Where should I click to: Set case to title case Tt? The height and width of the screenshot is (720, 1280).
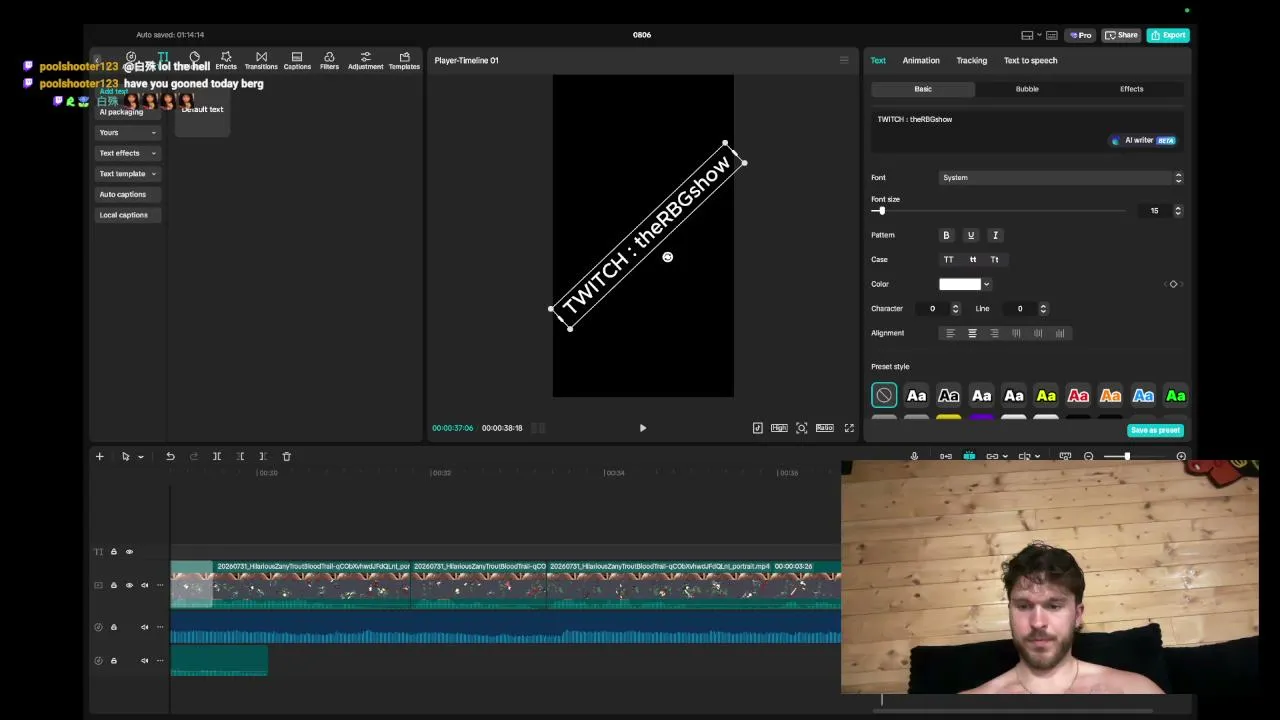(x=994, y=259)
